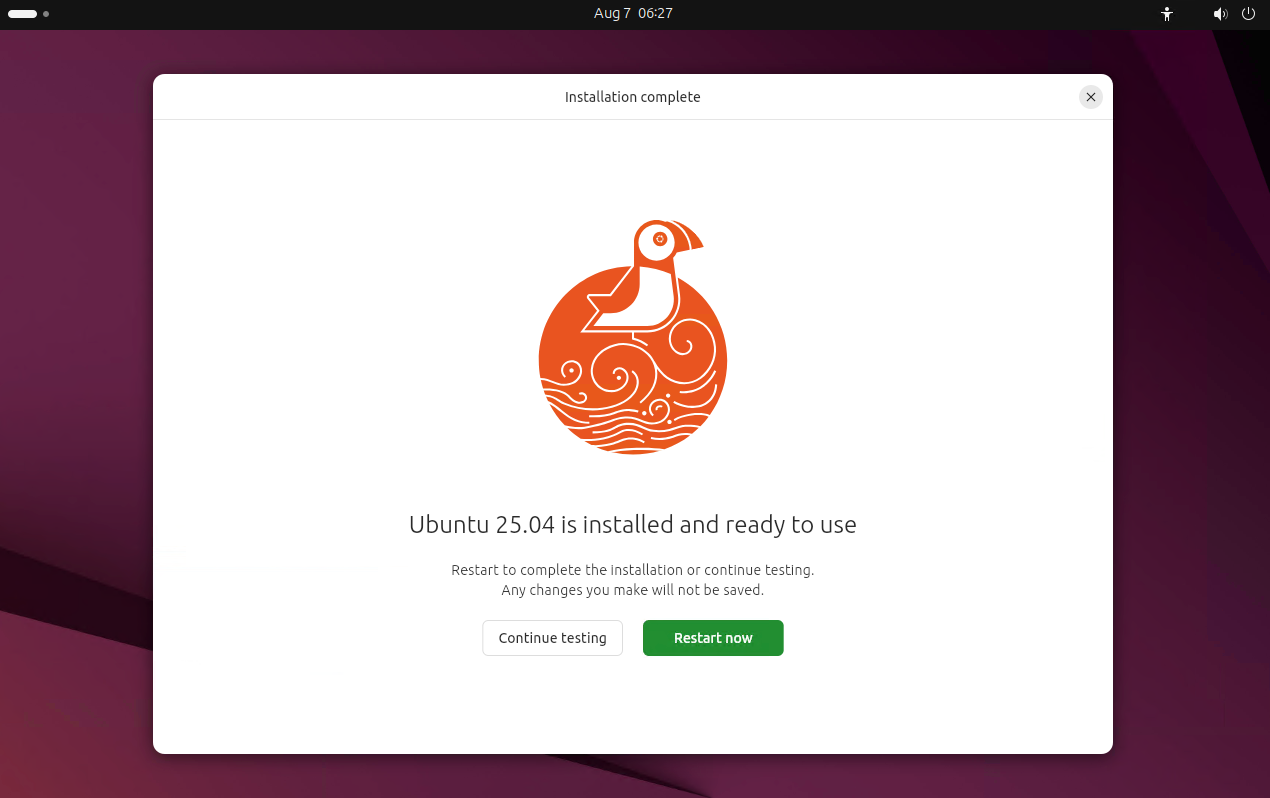The height and width of the screenshot is (798, 1270).
Task: Open the clock showing Aug 7 06:27
Action: coord(633,13)
